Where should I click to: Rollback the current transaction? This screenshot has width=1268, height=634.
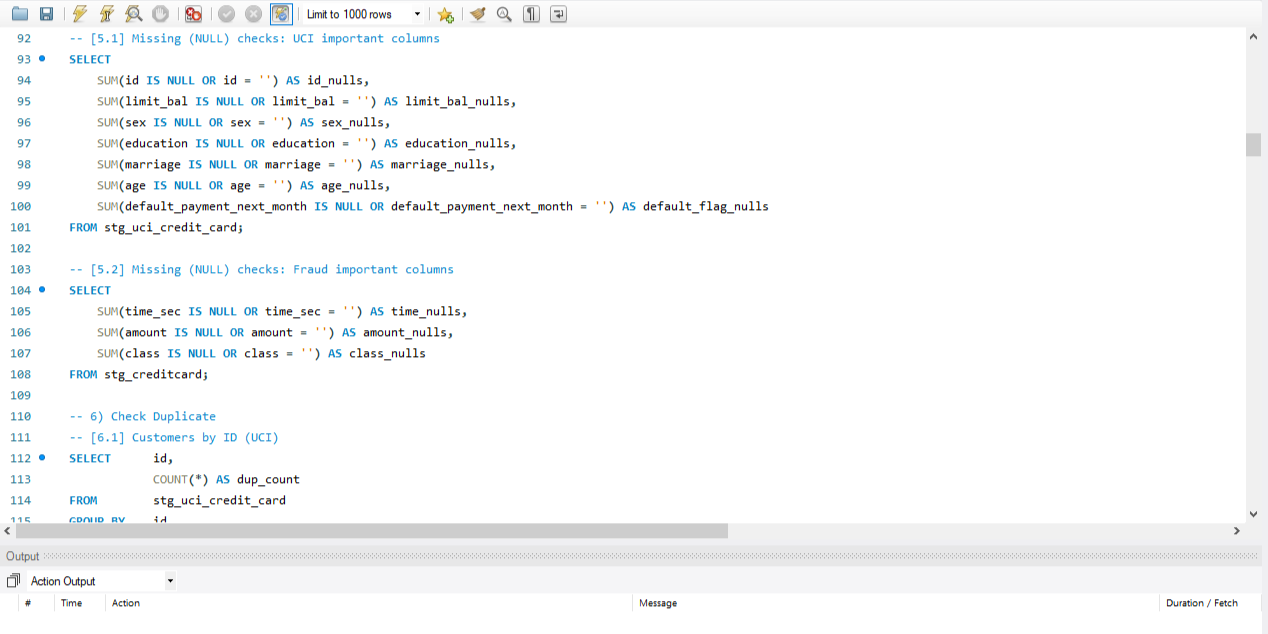(x=254, y=14)
